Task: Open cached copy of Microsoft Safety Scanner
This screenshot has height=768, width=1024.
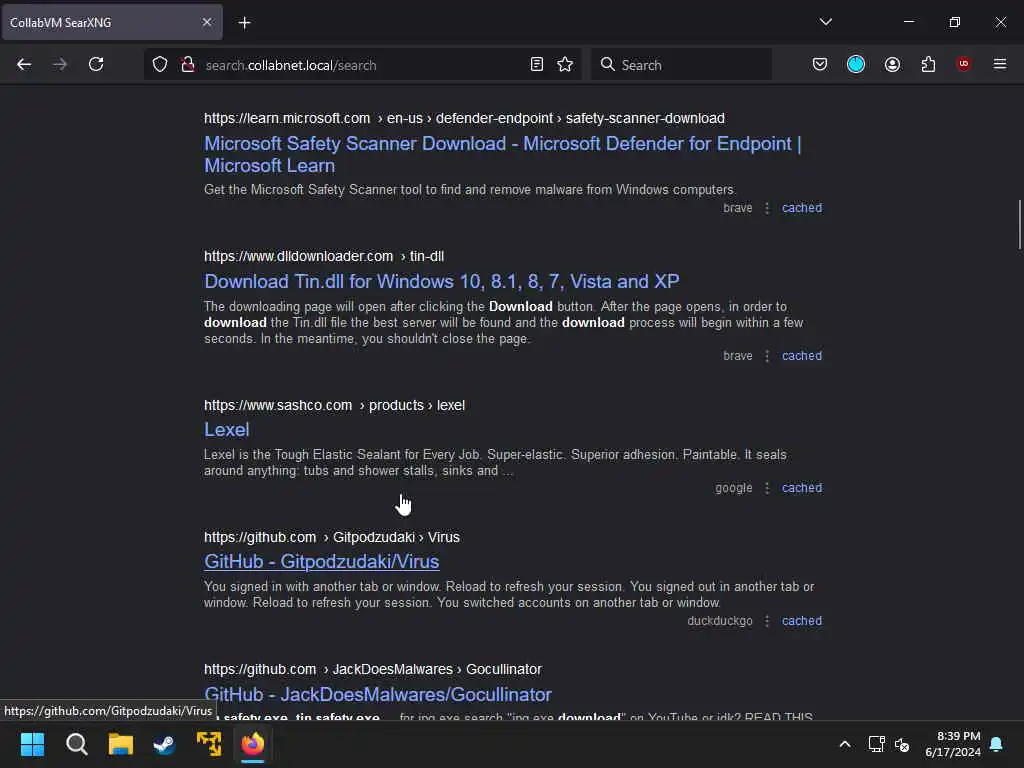Action: tap(801, 208)
